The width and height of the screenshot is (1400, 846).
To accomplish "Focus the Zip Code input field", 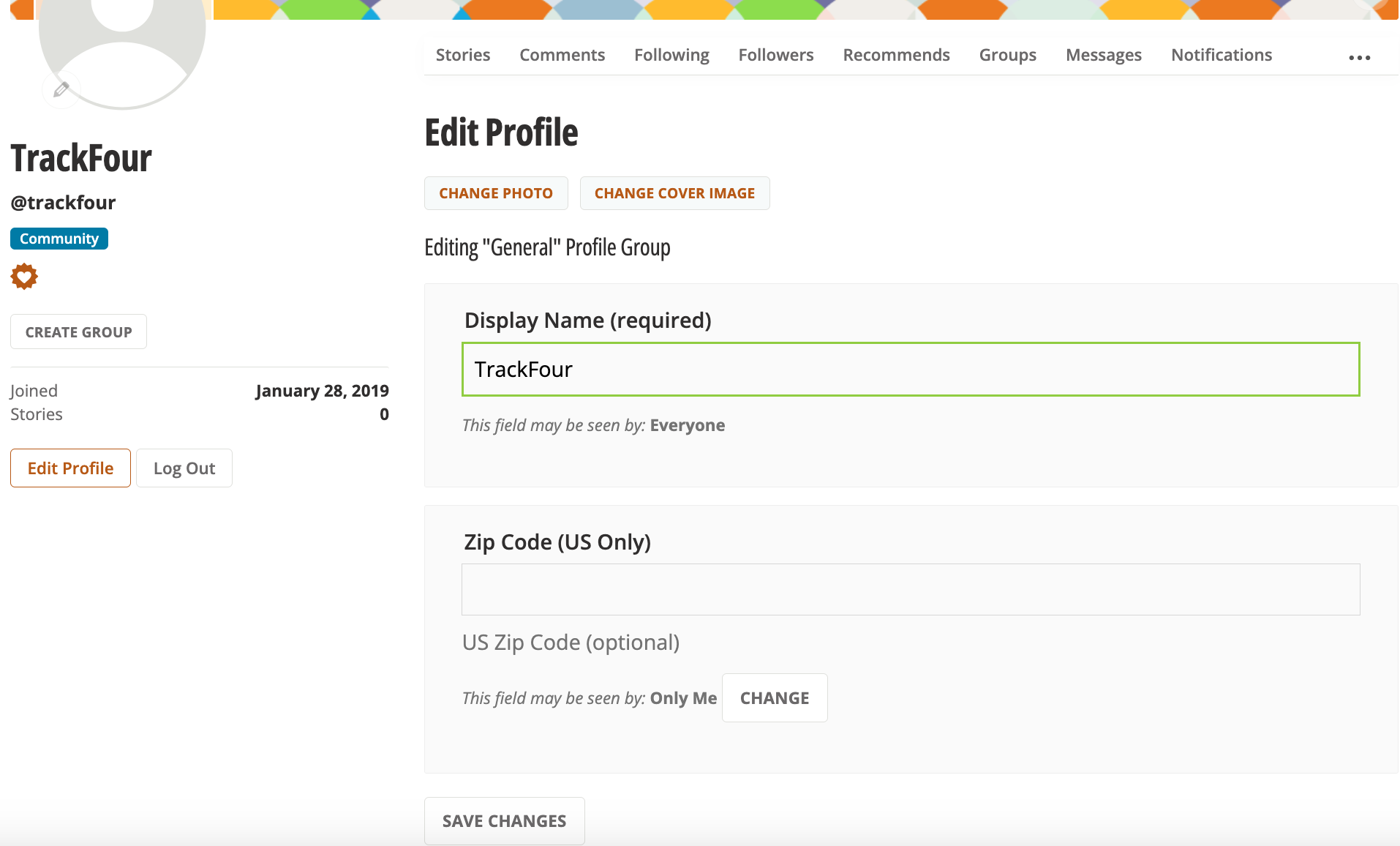I will coord(911,589).
